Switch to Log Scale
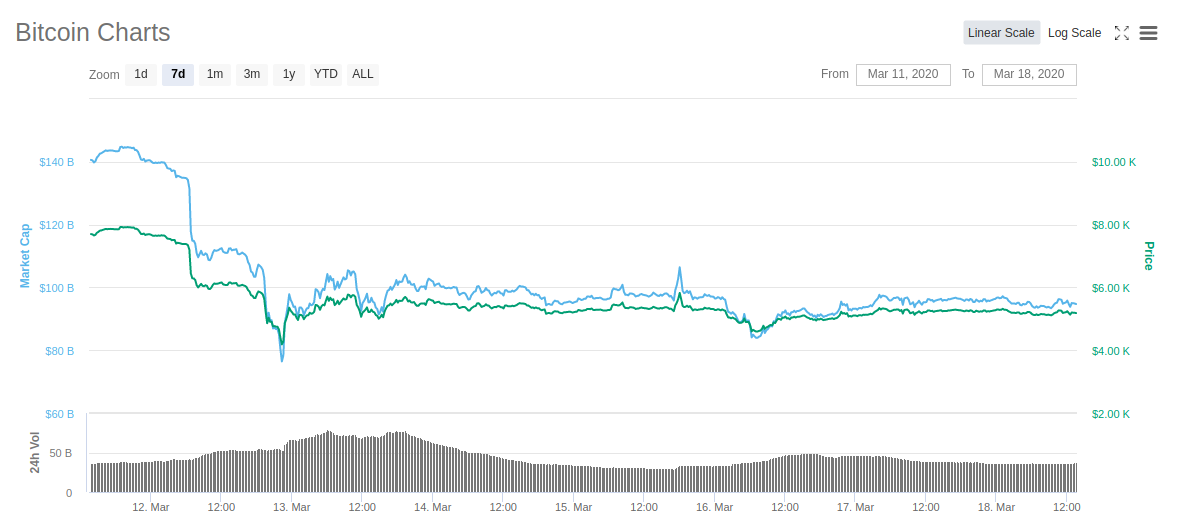This screenshot has width=1180, height=516. pyautogui.click(x=1075, y=33)
